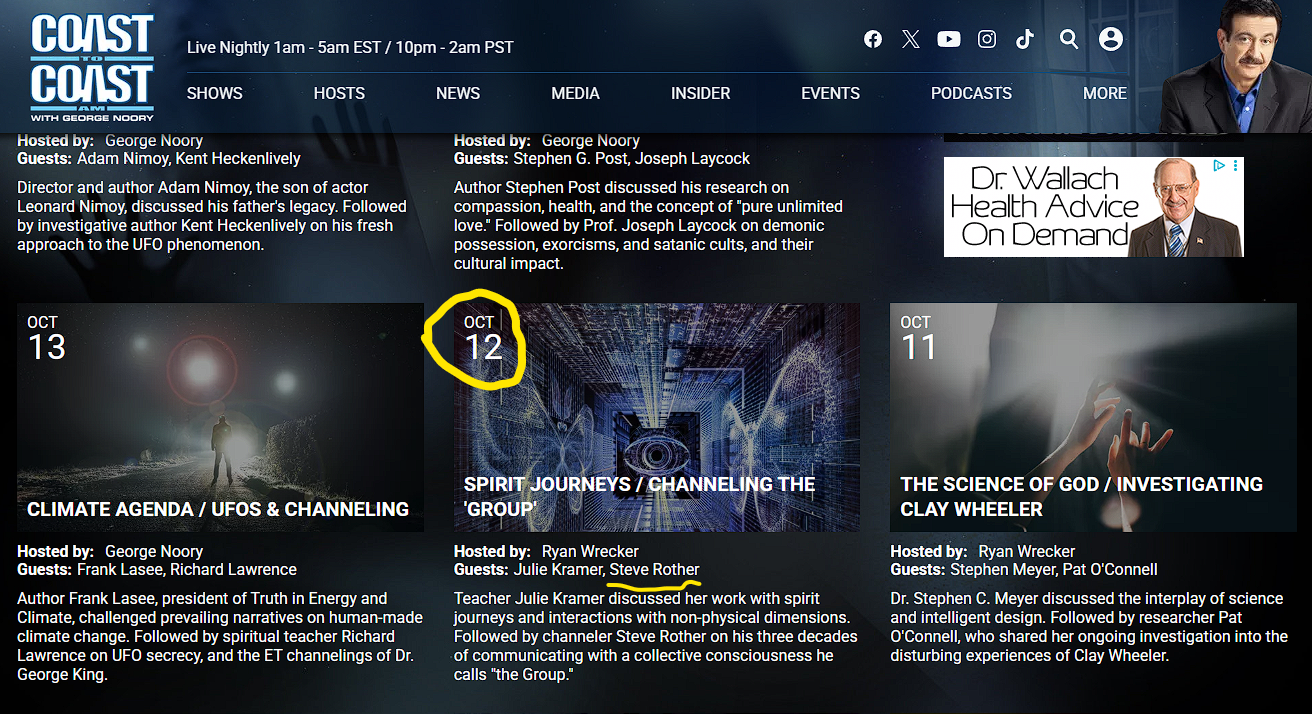Click the Stephen Post show description text
This screenshot has width=1312, height=714.
pyautogui.click(x=648, y=225)
